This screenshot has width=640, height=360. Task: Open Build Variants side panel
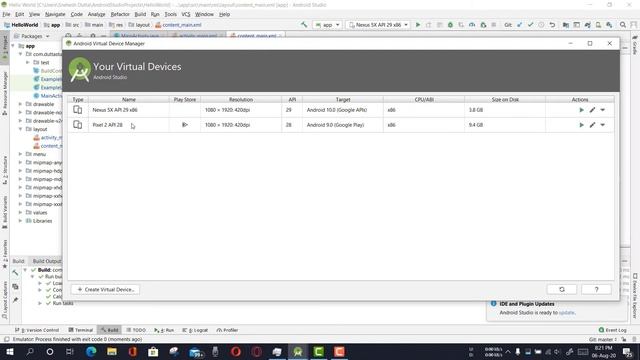coord(5,212)
